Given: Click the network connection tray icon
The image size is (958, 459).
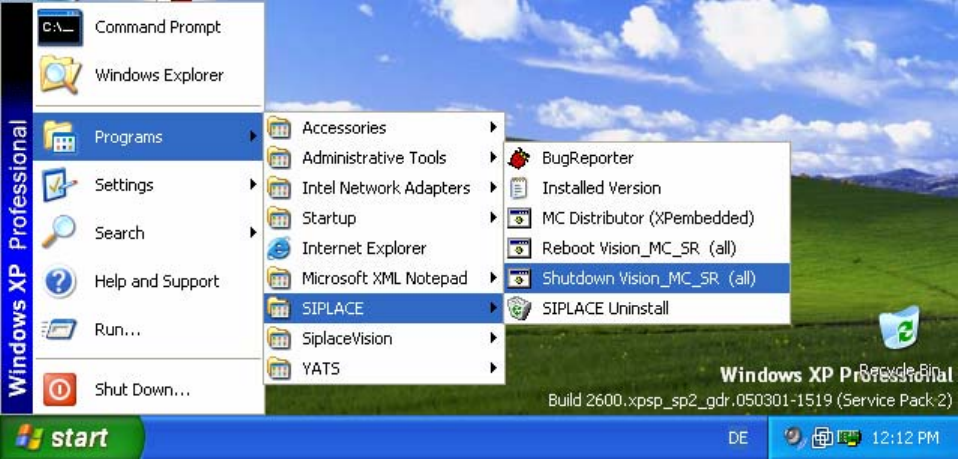Looking at the screenshot, I should coord(822,437).
